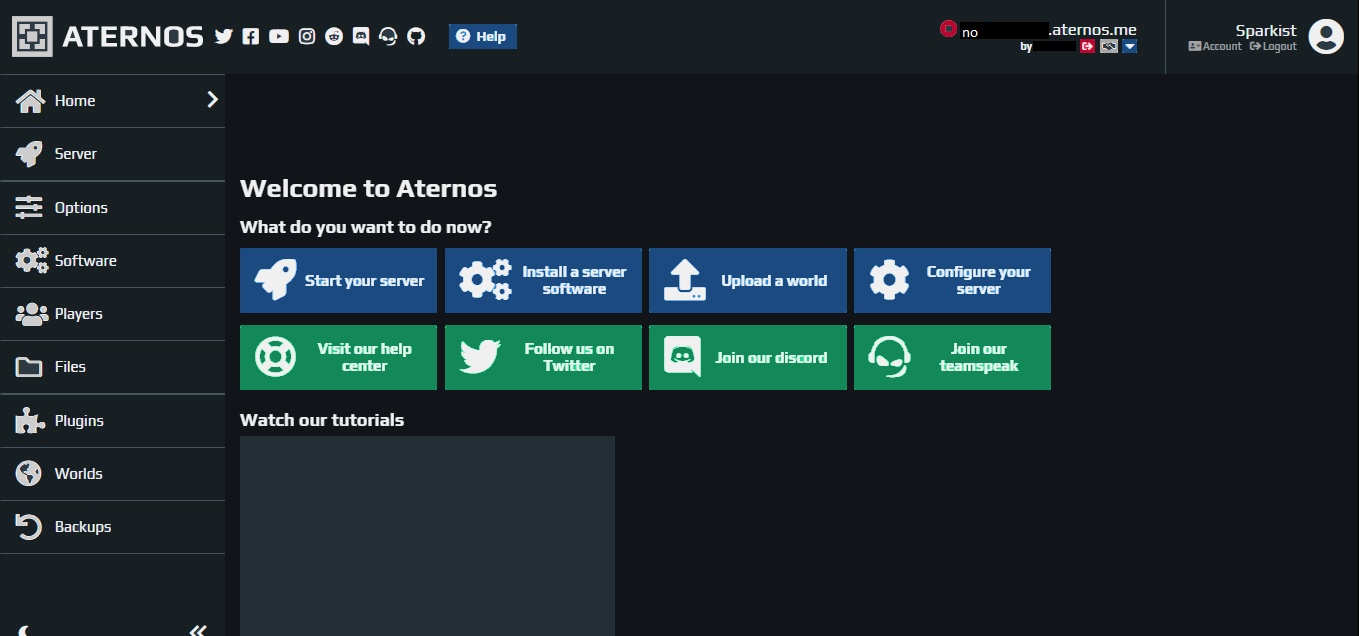The image size is (1359, 636).
Task: Click the Sparkist username
Action: [1266, 30]
